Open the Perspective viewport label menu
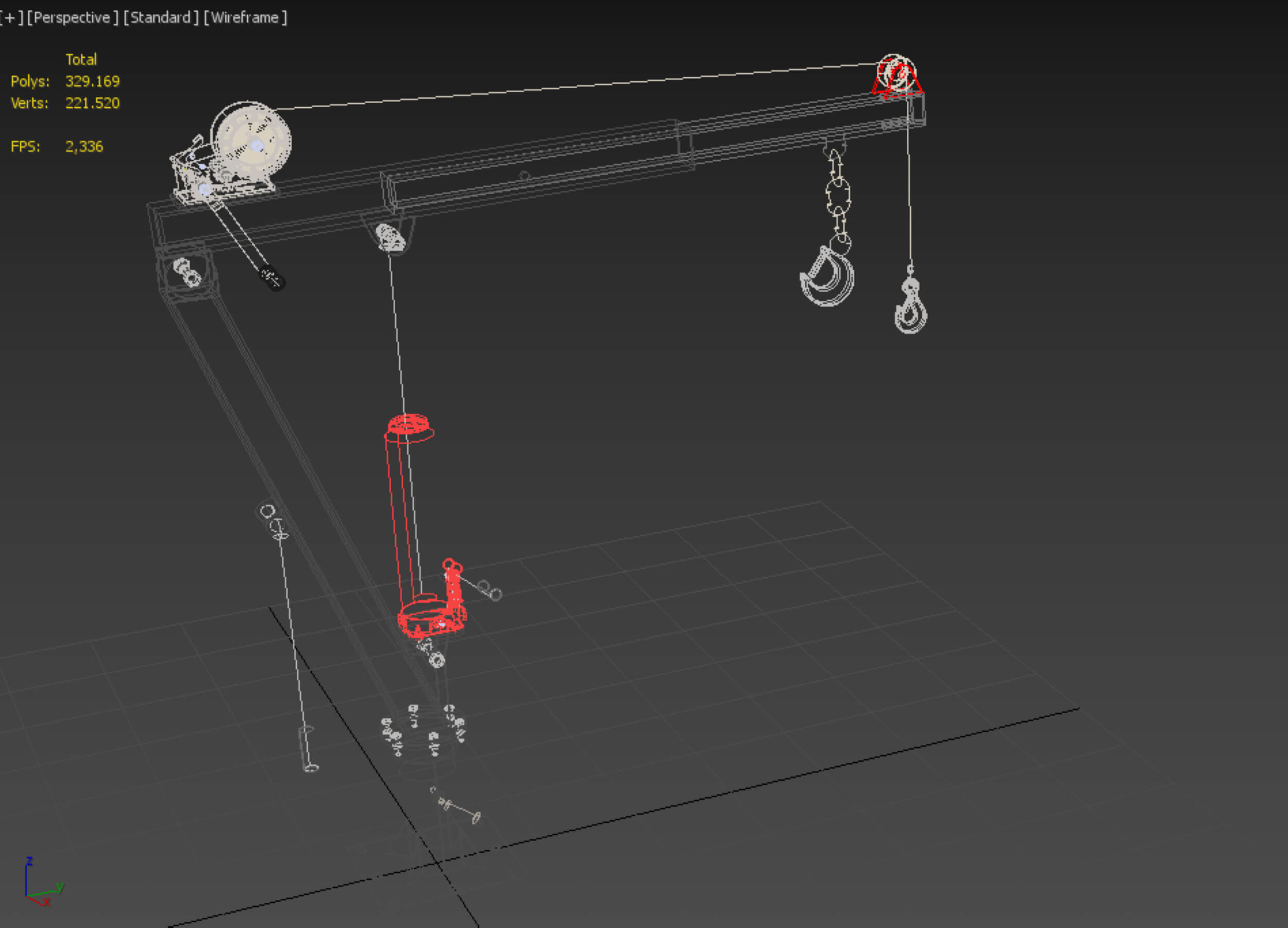The width and height of the screenshot is (1288, 928). pos(72,18)
